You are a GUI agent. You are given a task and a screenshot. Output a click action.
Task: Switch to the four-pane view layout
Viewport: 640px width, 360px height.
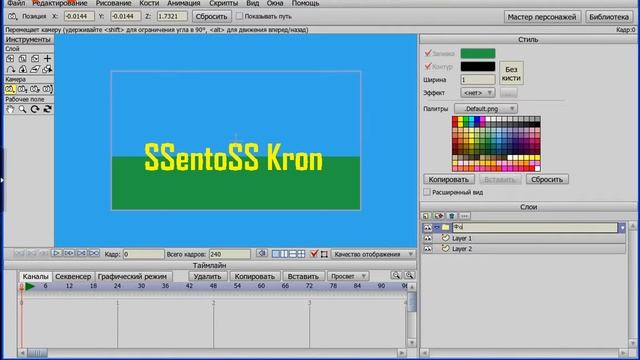301,254
